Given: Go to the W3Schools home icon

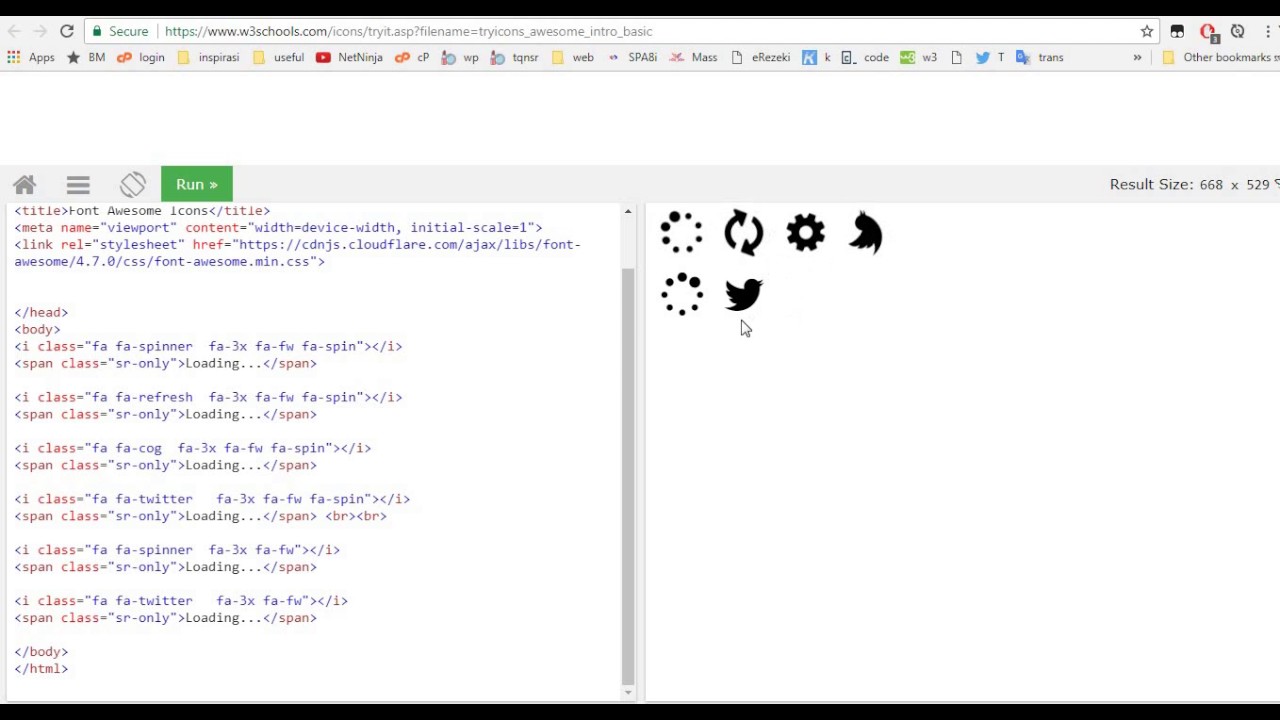Looking at the screenshot, I should pyautogui.click(x=24, y=185).
